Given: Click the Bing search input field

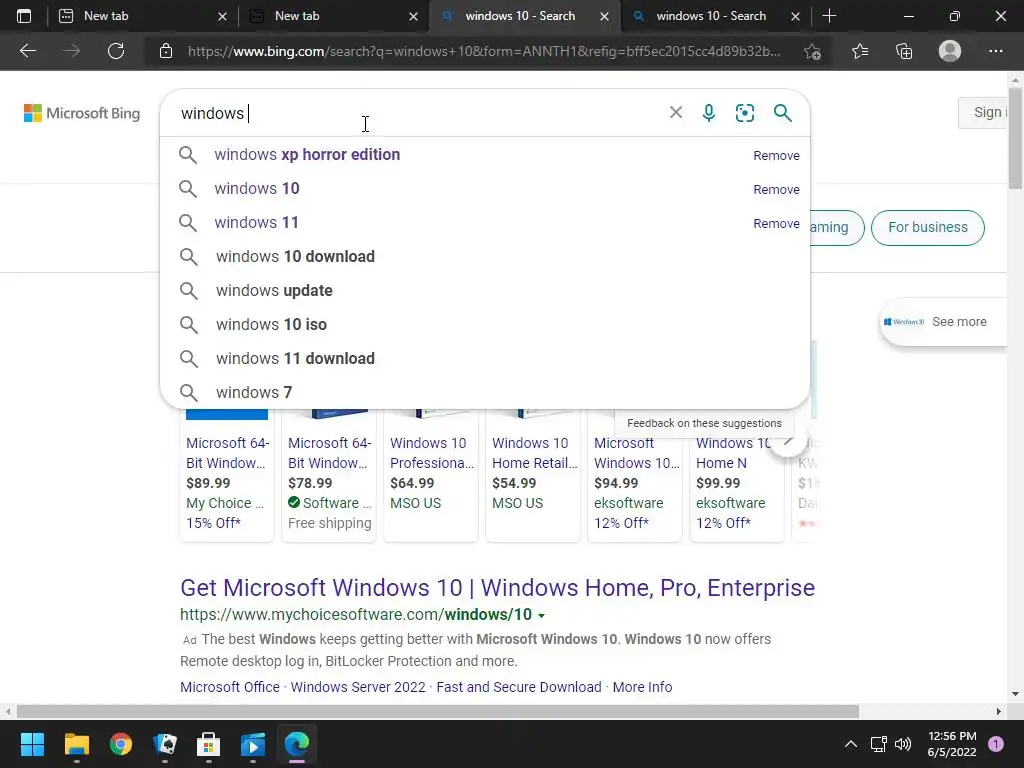Looking at the screenshot, I should pyautogui.click(x=418, y=113).
